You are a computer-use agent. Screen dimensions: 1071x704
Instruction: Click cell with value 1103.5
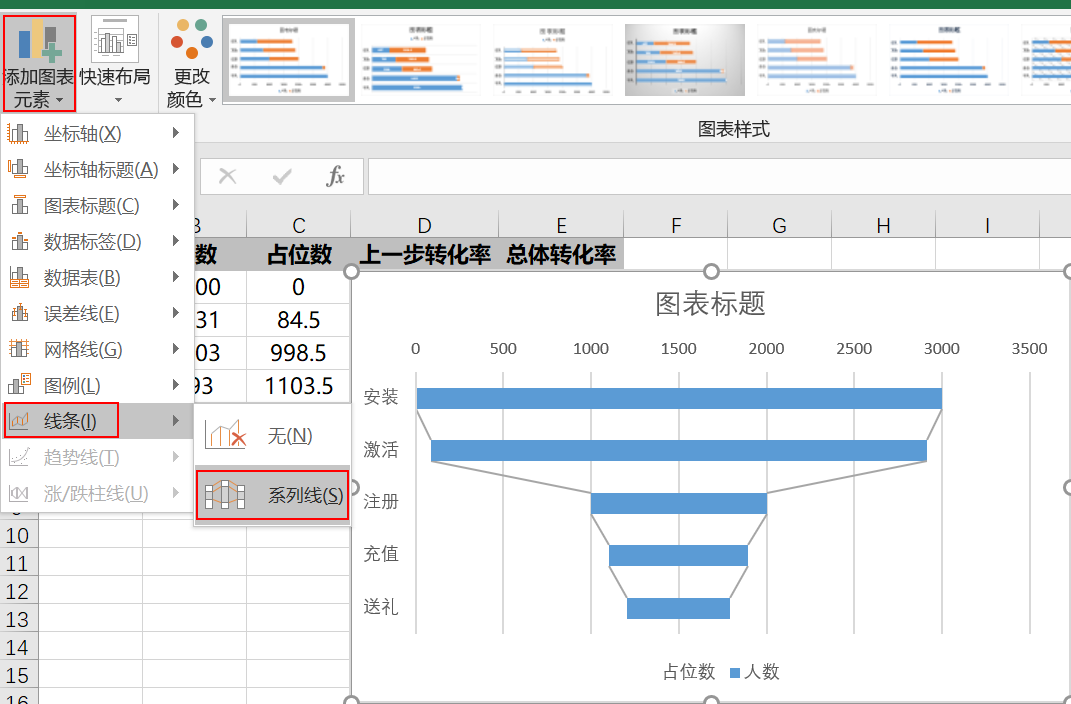(x=298, y=386)
